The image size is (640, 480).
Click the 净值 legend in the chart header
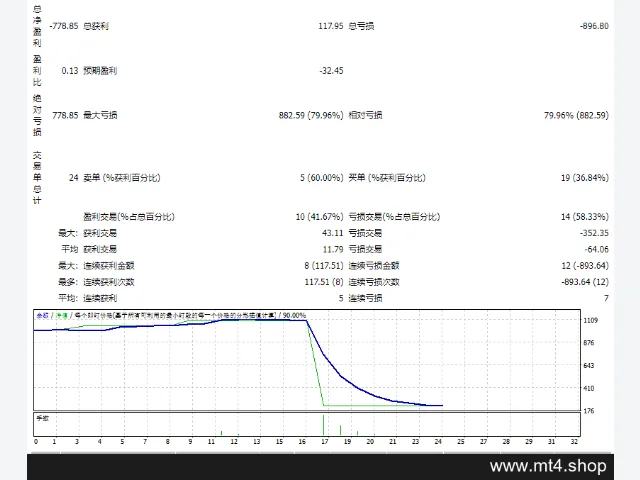point(62,315)
